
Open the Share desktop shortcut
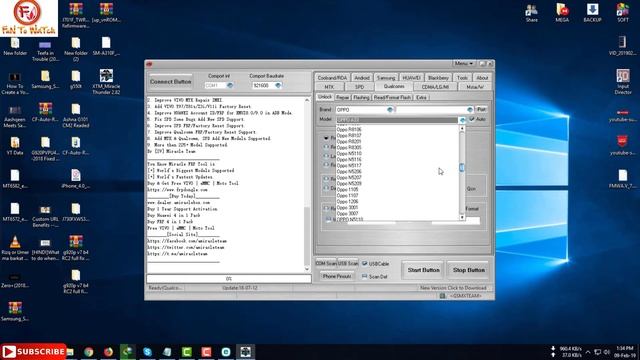pyautogui.click(x=531, y=13)
